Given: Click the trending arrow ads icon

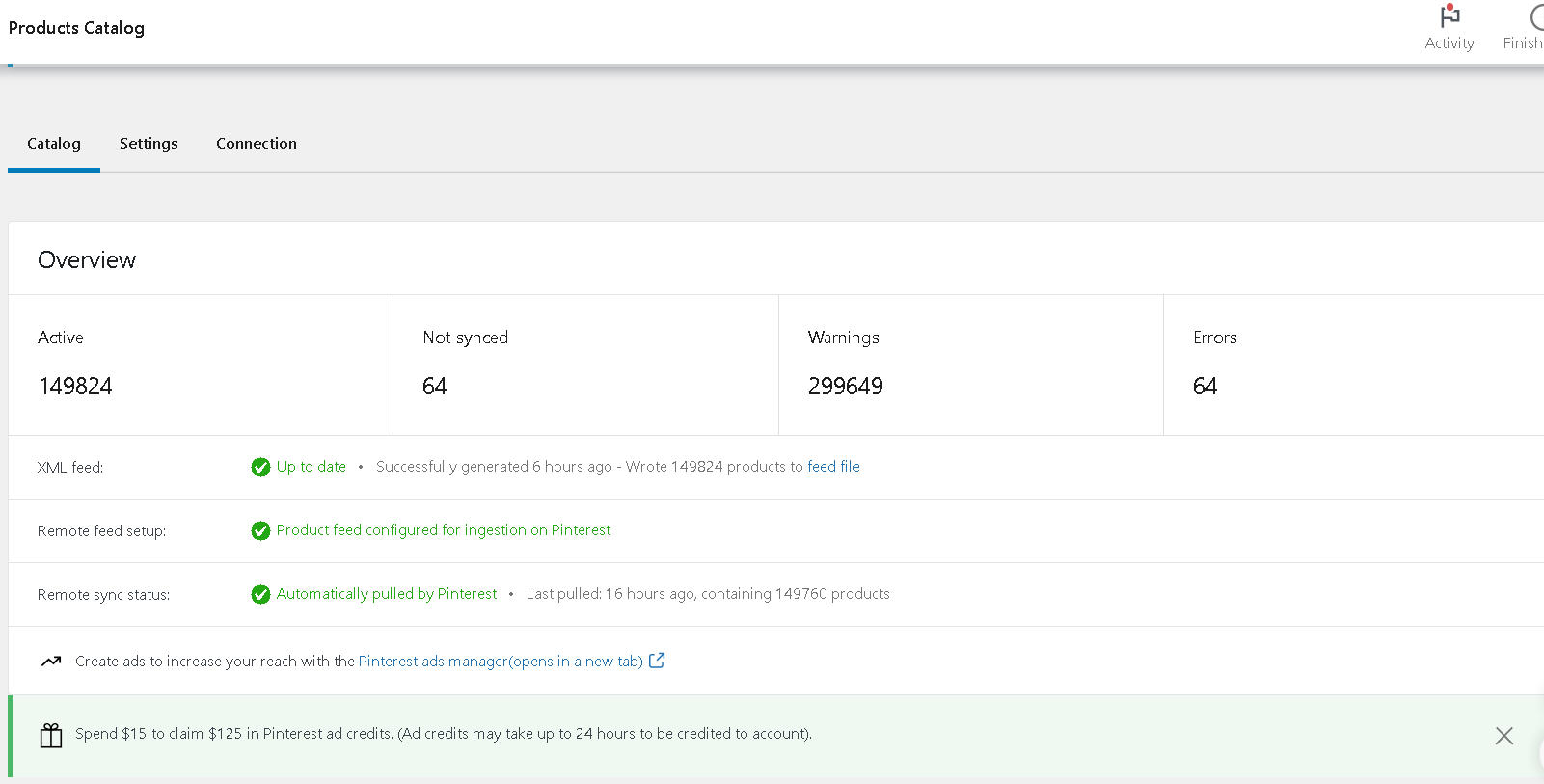Looking at the screenshot, I should coord(51,662).
